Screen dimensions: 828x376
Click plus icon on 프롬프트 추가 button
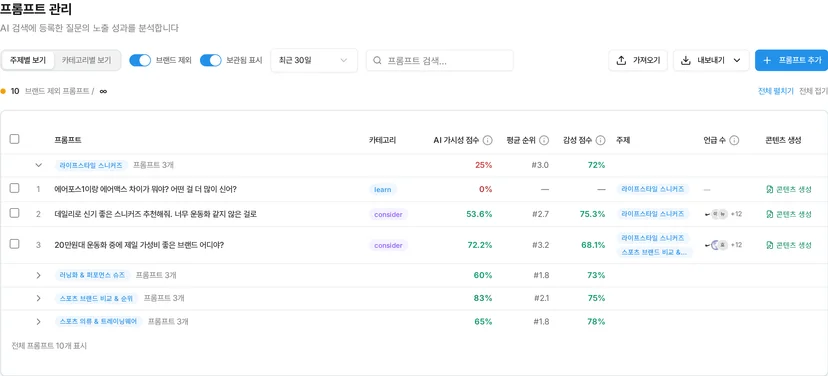pyautogui.click(x=767, y=60)
